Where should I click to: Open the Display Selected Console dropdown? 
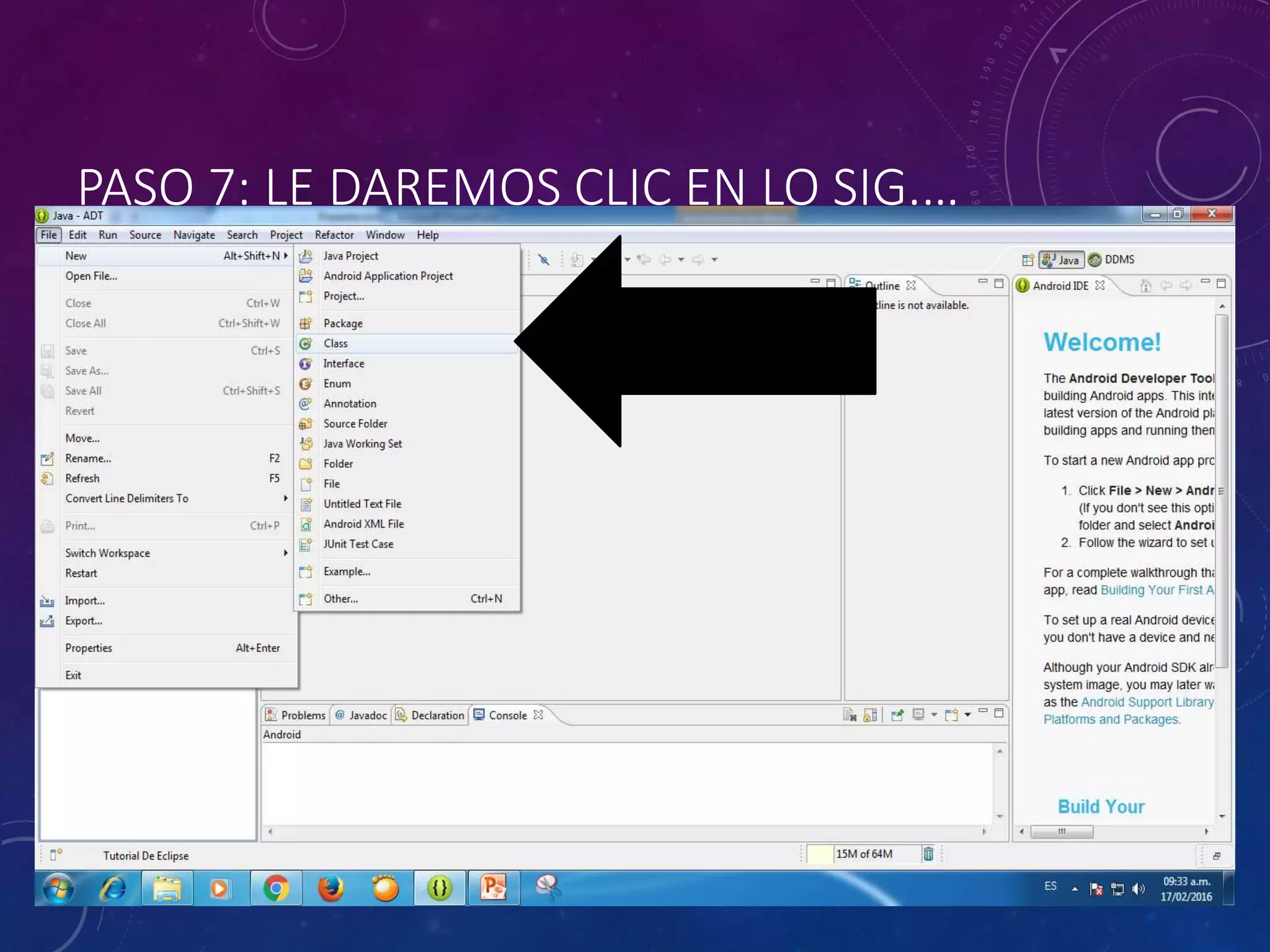pyautogui.click(x=934, y=715)
